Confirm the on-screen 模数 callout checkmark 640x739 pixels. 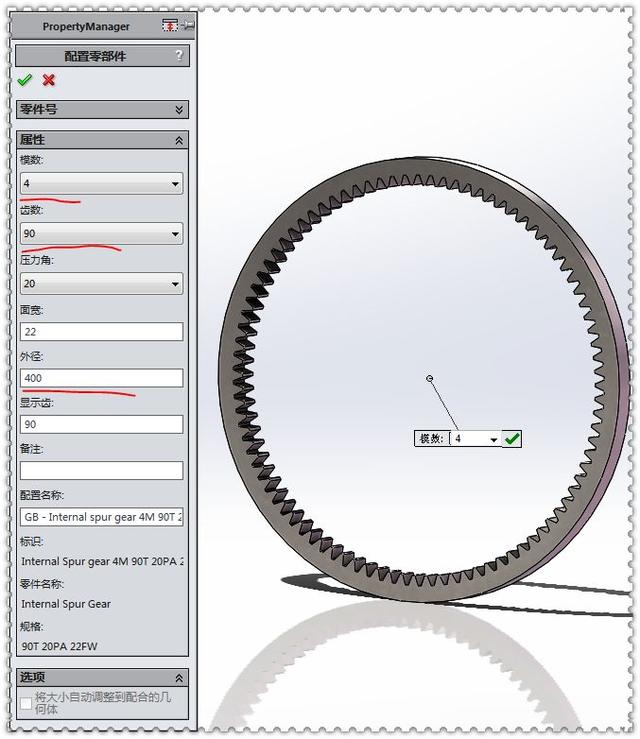click(x=512, y=439)
